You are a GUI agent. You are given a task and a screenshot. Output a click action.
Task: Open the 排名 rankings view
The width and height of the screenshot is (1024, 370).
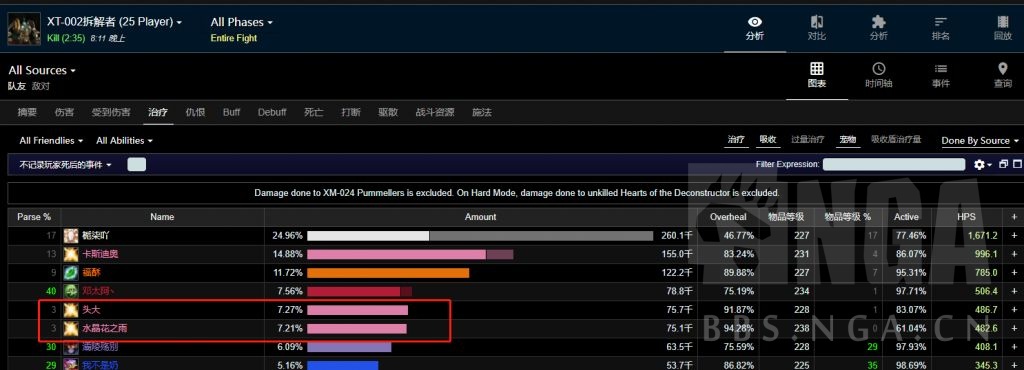tap(940, 28)
